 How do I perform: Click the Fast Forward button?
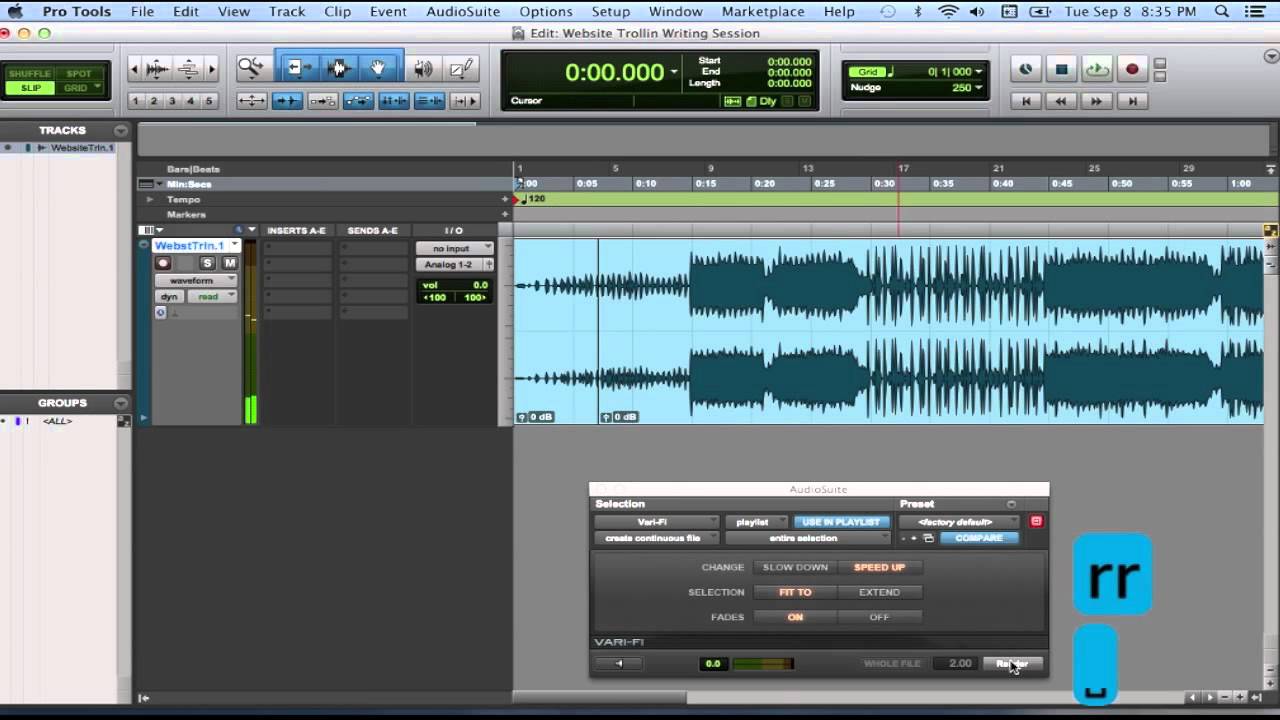[x=1097, y=101]
